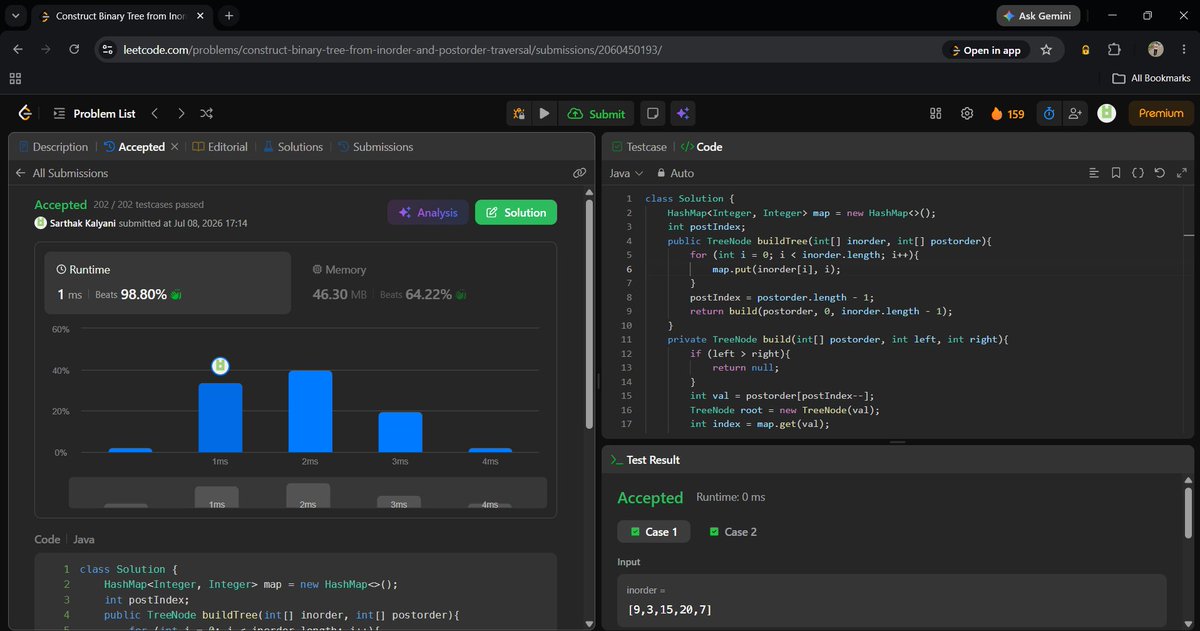View site information icon in address bar

click(108, 49)
